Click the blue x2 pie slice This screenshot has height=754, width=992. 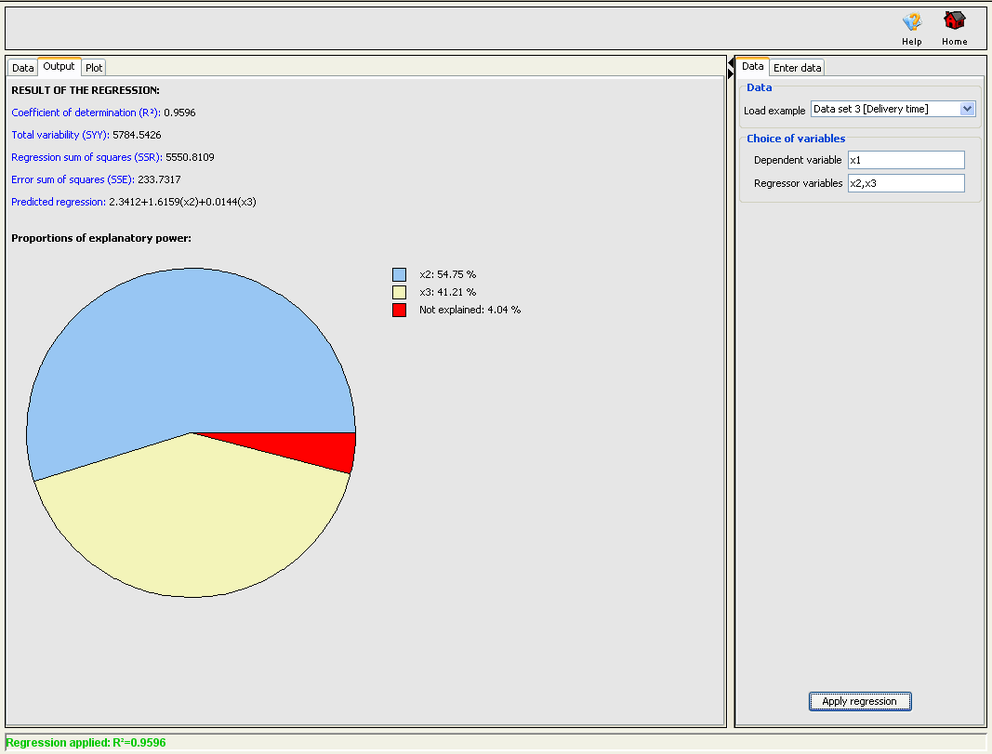pyautogui.click(x=180, y=350)
